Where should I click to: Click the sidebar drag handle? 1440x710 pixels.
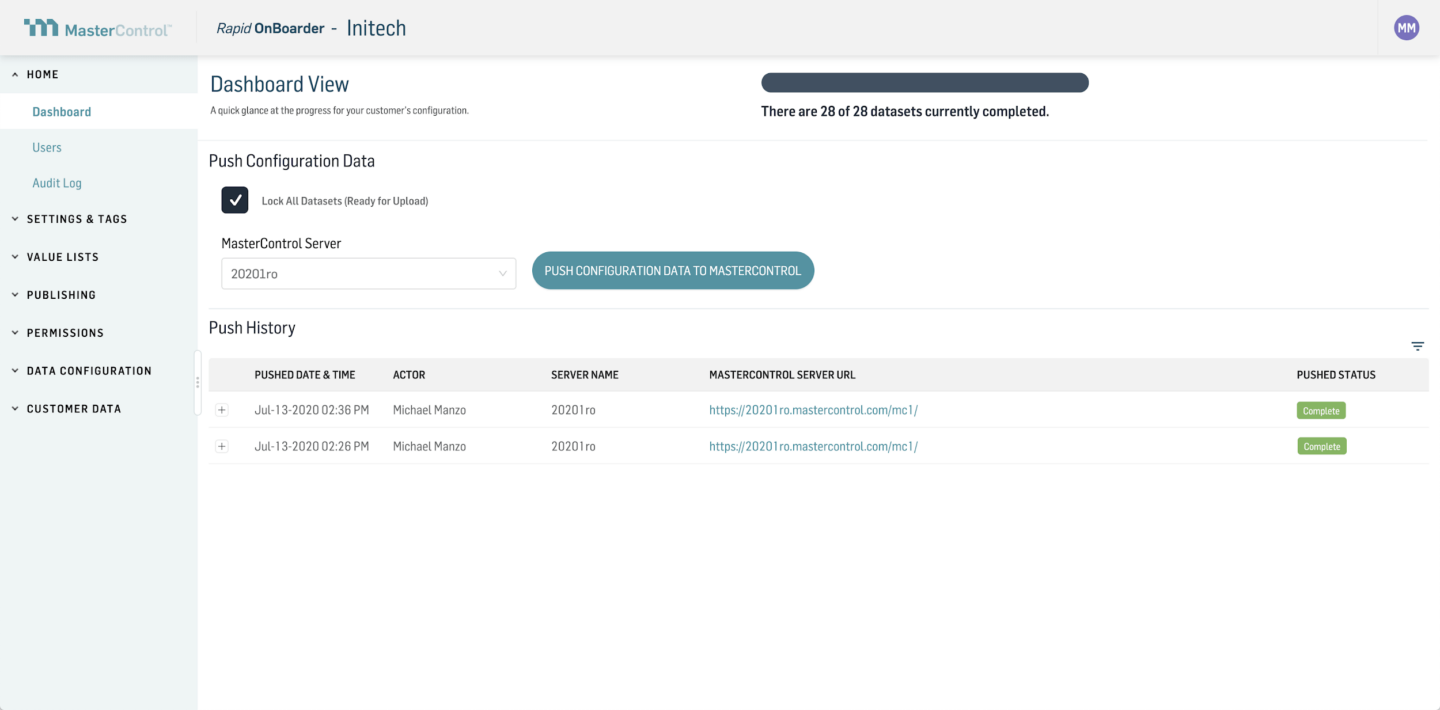pyautogui.click(x=197, y=383)
